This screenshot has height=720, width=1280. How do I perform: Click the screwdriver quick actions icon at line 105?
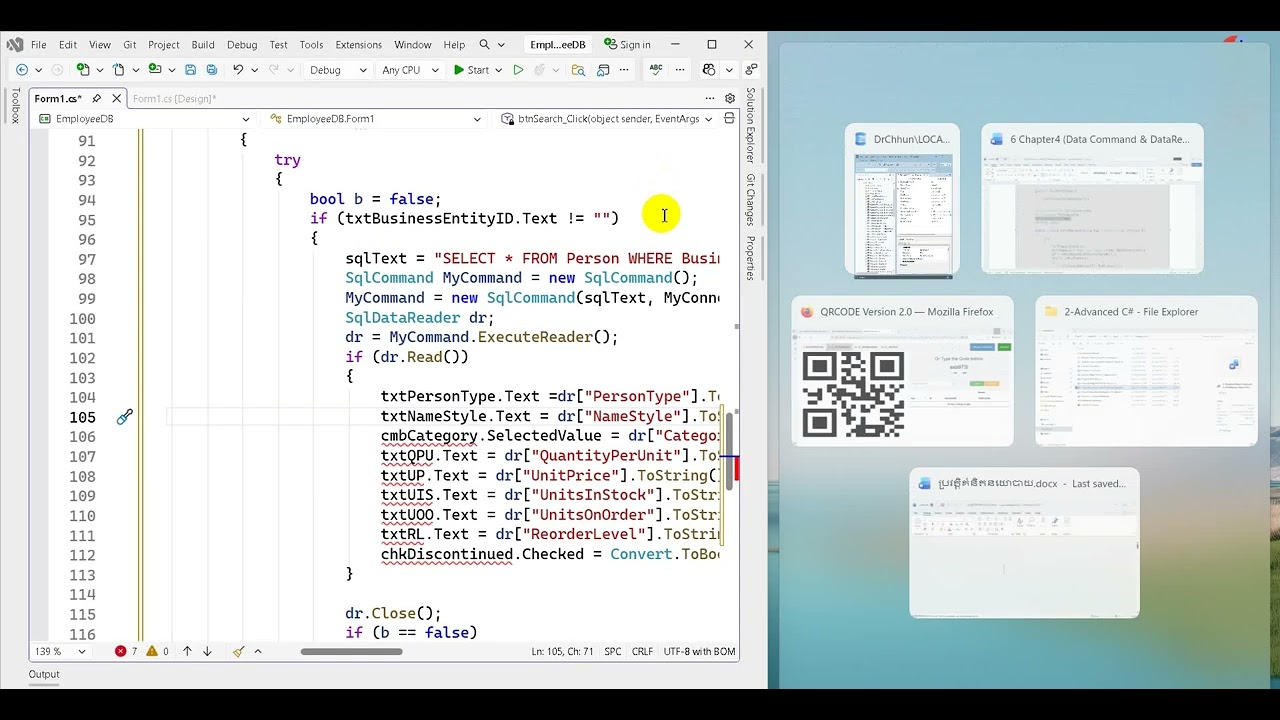coord(124,417)
